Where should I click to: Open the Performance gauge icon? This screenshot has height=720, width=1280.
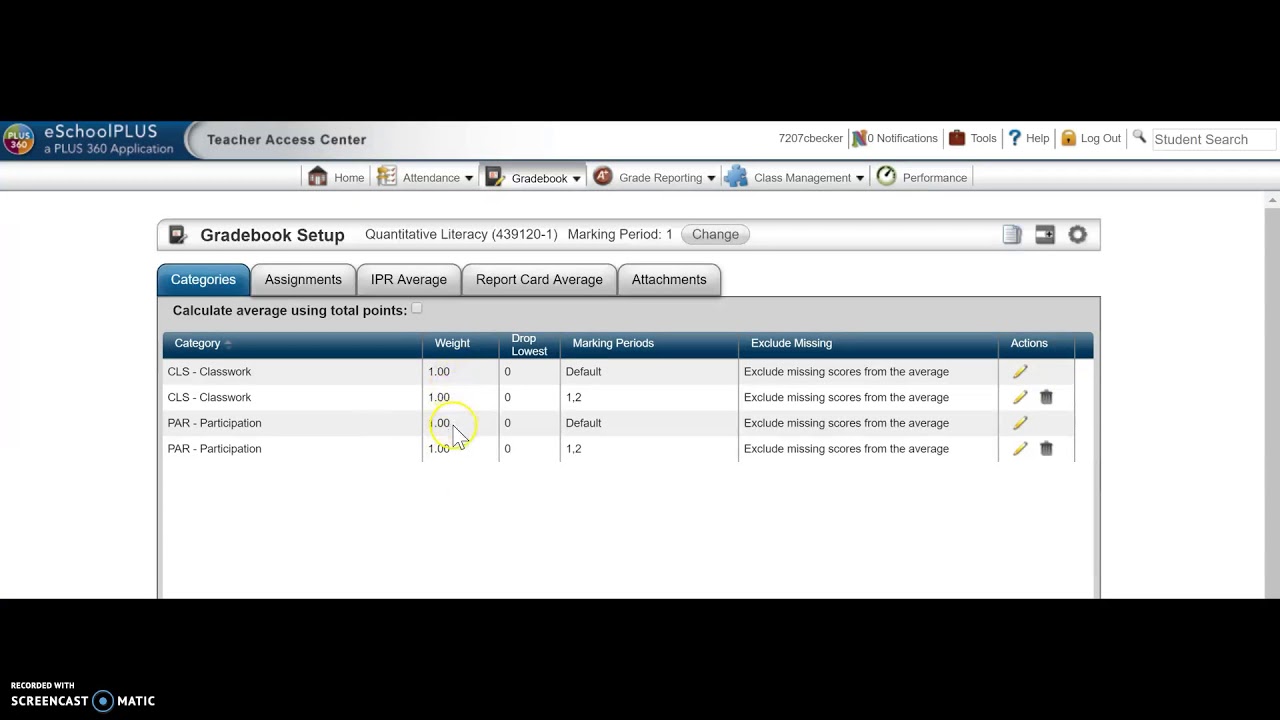[x=886, y=177]
